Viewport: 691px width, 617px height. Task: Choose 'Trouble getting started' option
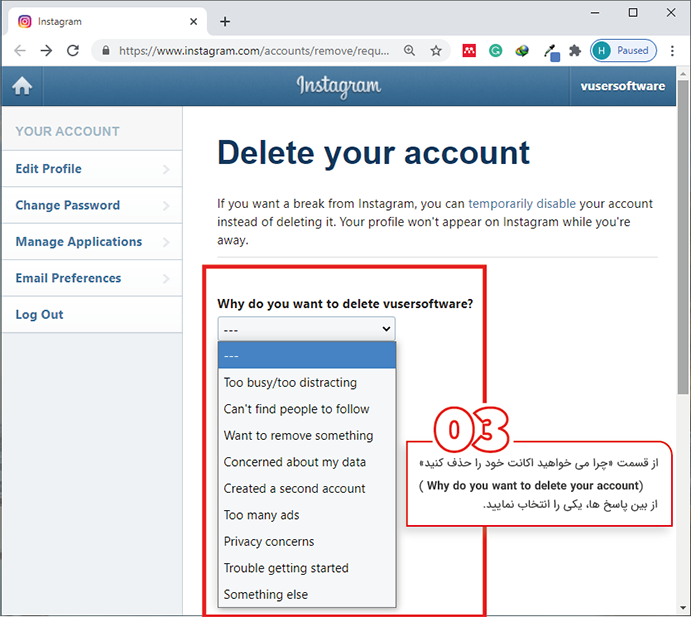[307, 568]
